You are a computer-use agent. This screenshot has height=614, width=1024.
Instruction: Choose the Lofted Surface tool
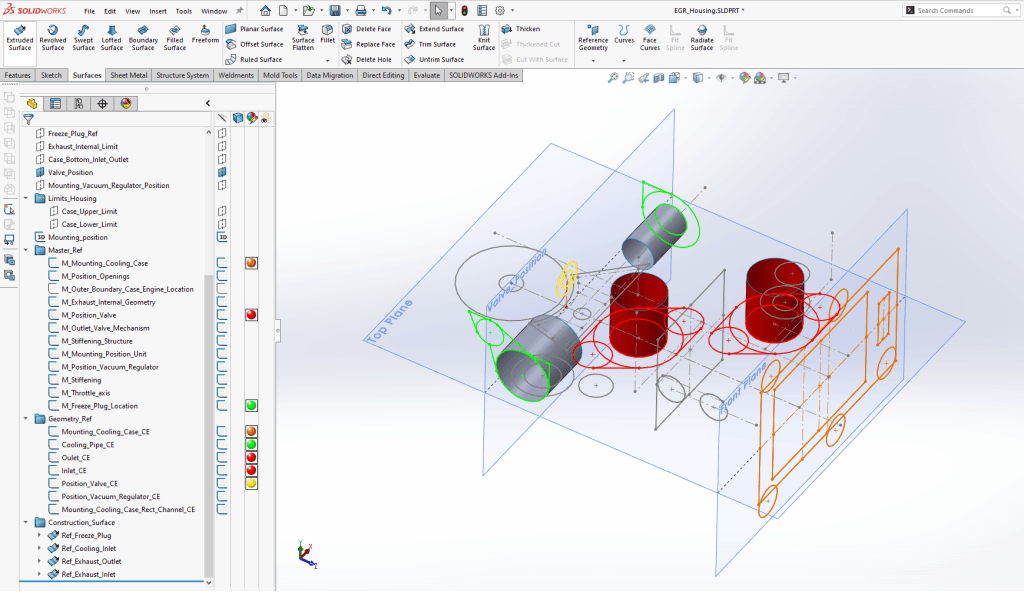tap(112, 37)
